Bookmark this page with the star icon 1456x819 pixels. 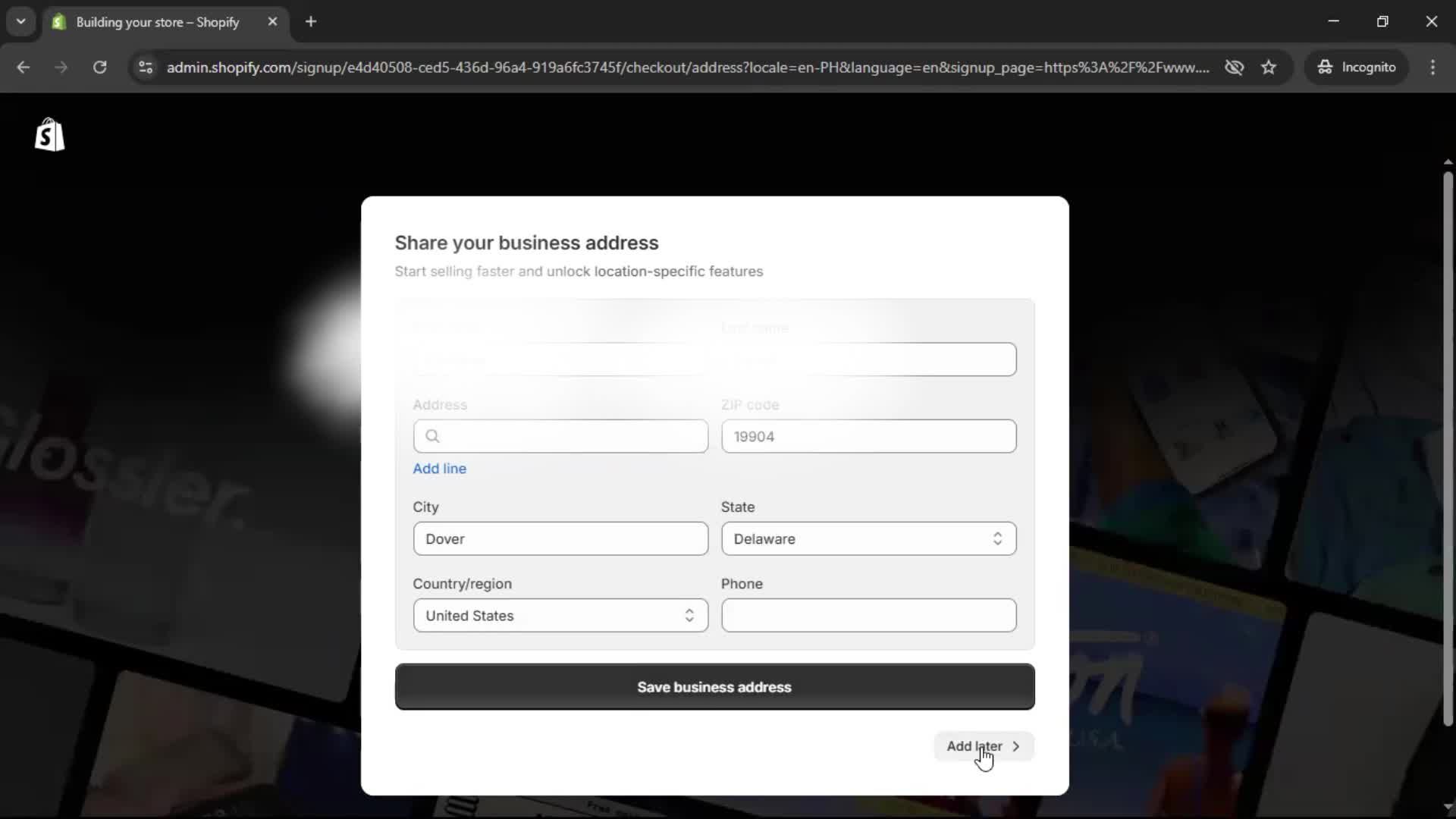click(1269, 67)
